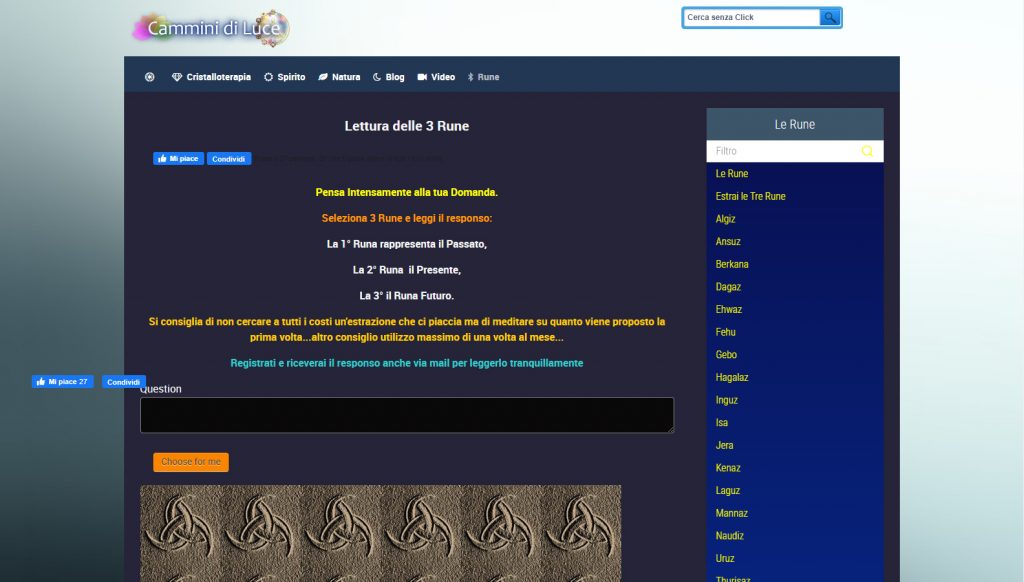
Task: Open the Mannaz rune link
Action: coord(731,513)
